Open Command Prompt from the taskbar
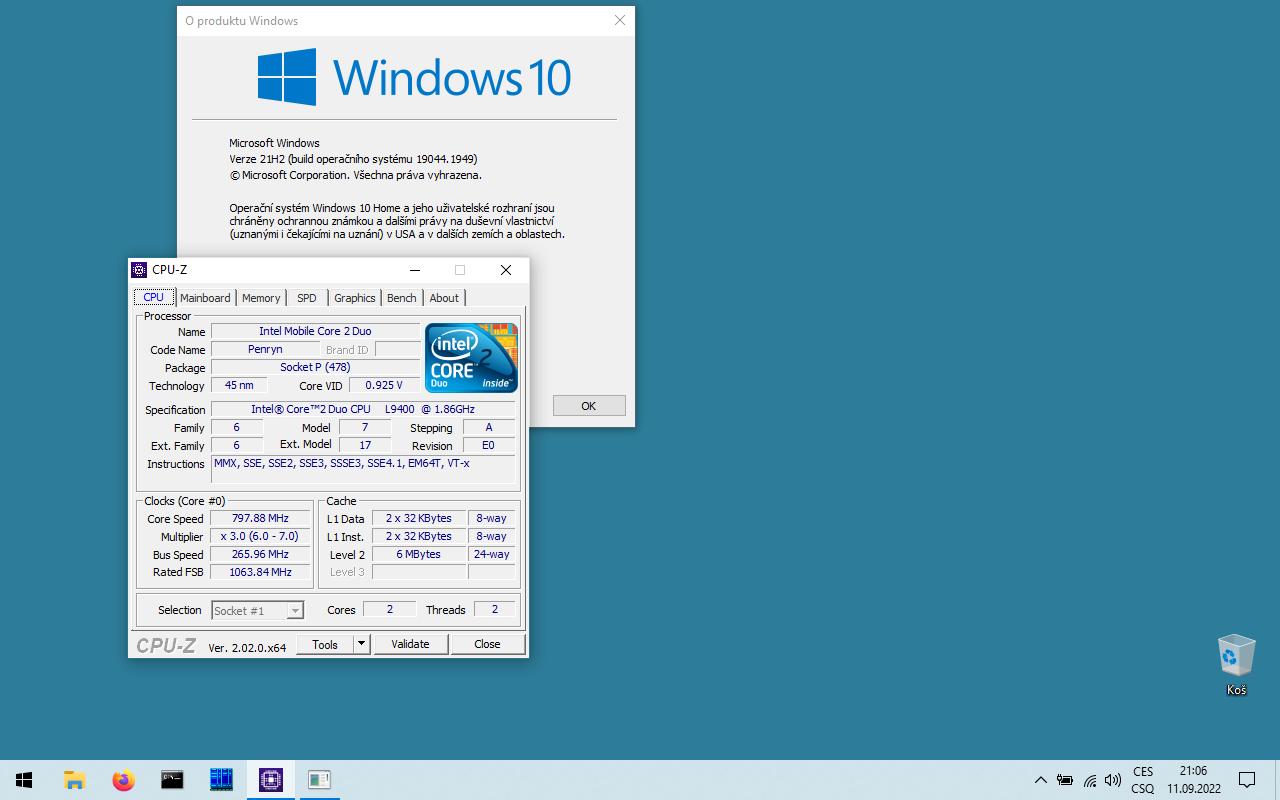 tap(172, 780)
